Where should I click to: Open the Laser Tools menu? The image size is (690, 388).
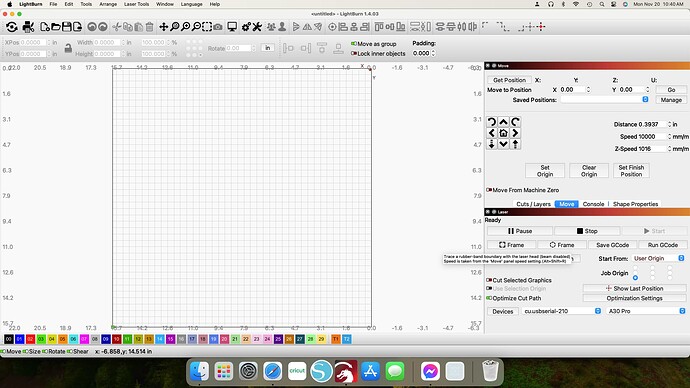pos(136,4)
